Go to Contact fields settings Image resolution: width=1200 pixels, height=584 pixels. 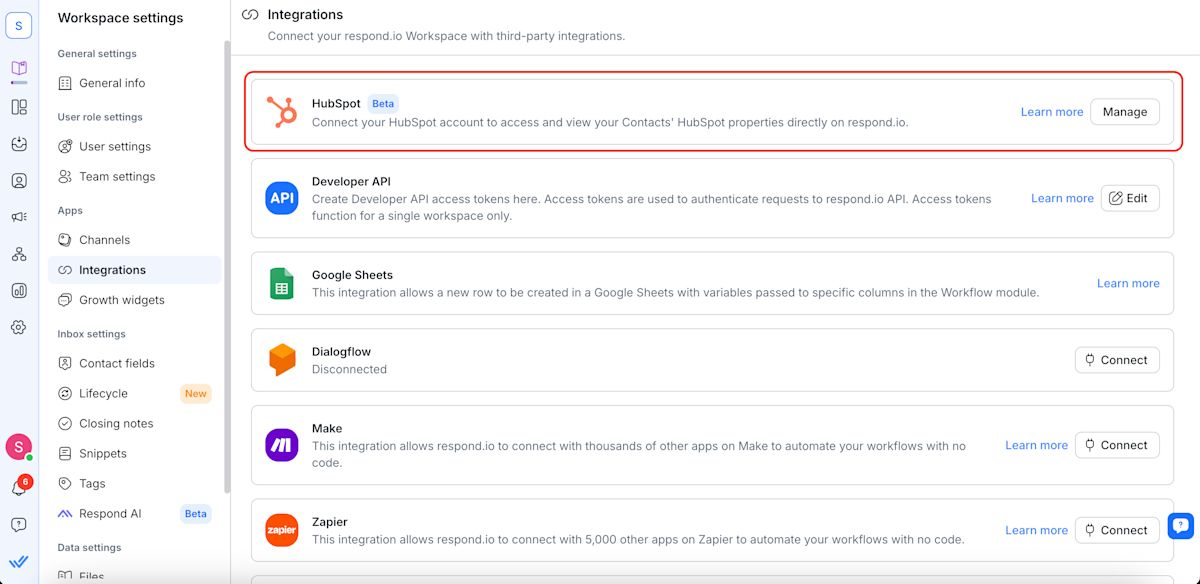(116, 363)
